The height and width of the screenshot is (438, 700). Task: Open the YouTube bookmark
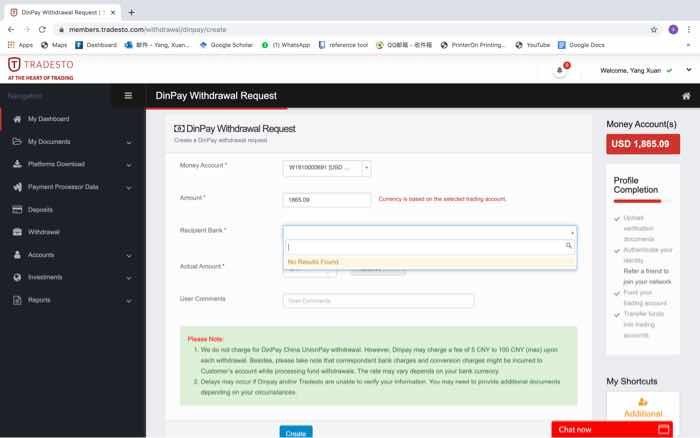(533, 45)
